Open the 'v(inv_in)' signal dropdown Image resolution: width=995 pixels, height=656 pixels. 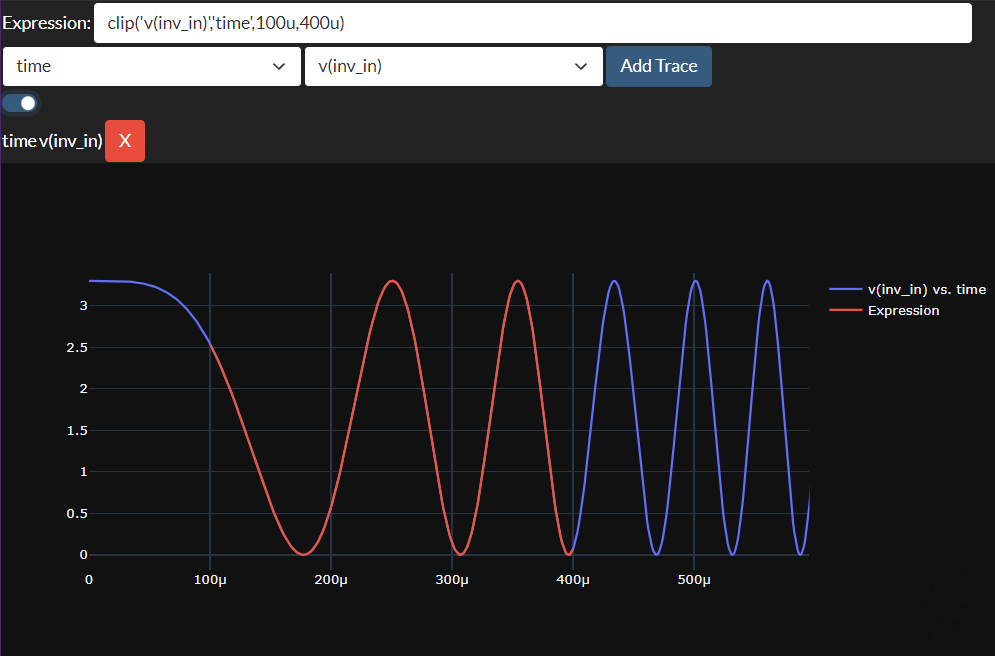453,67
